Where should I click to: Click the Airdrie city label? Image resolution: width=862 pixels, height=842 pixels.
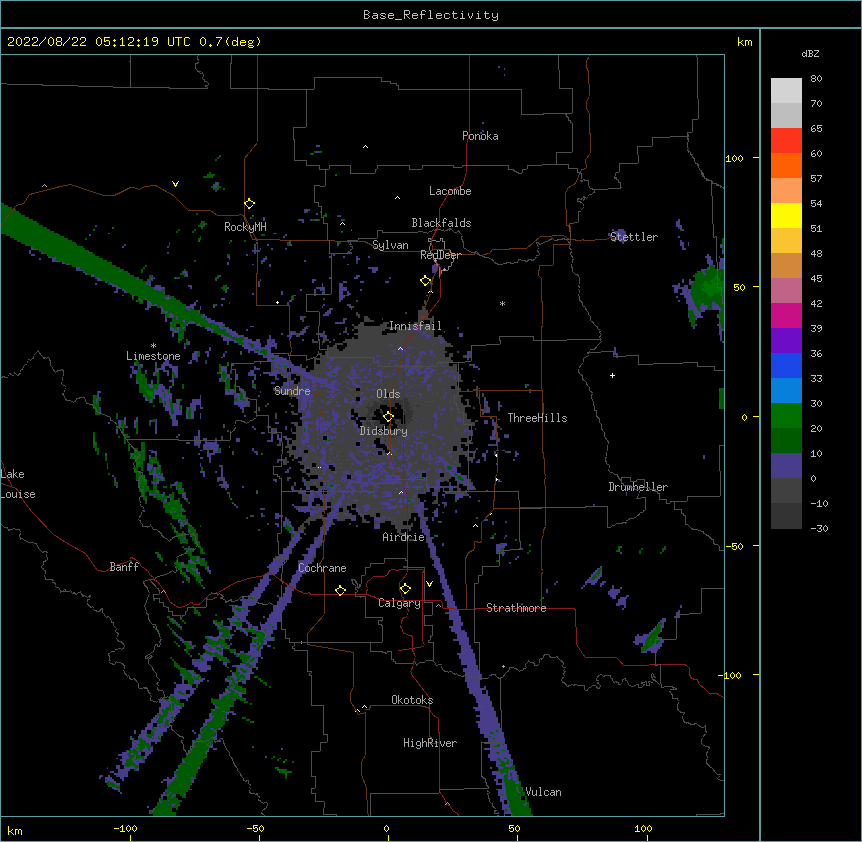404,537
